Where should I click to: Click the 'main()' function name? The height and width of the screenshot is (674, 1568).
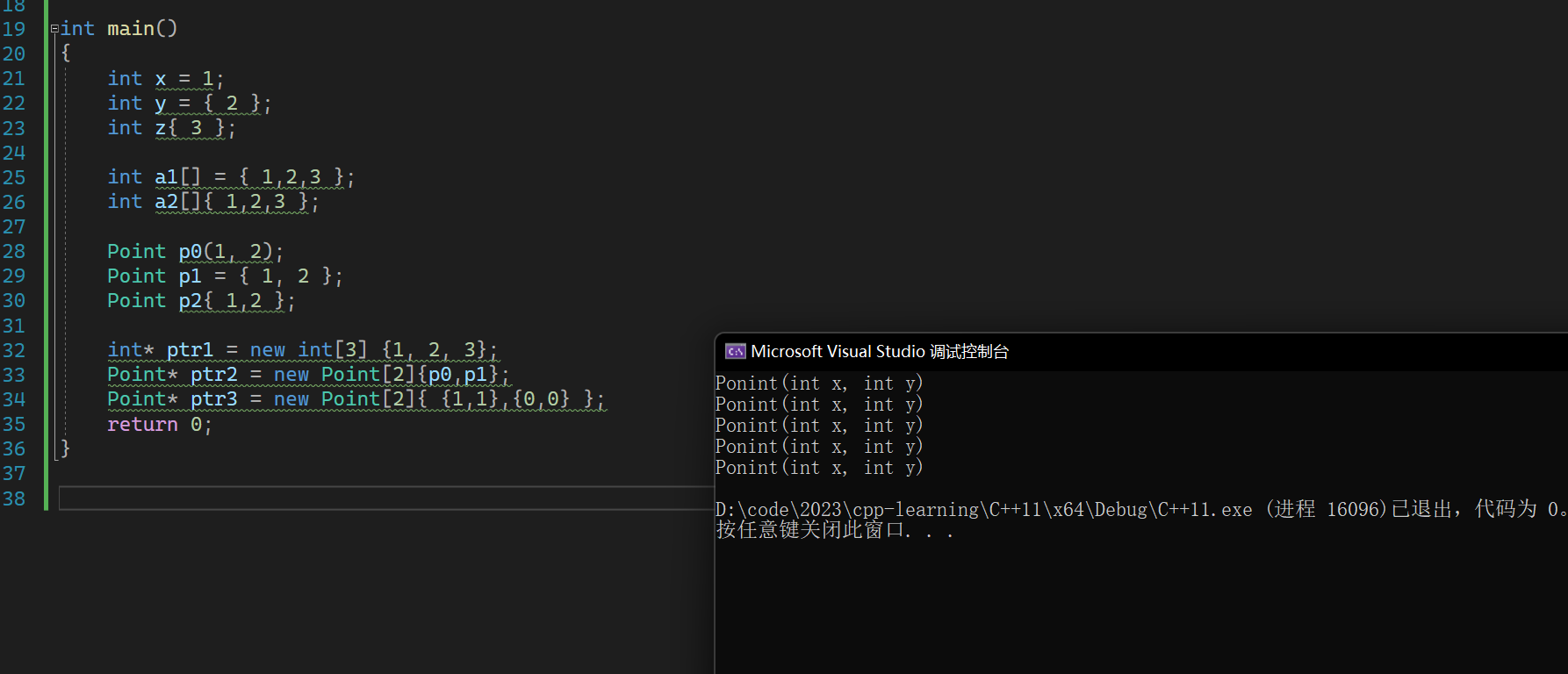click(142, 29)
